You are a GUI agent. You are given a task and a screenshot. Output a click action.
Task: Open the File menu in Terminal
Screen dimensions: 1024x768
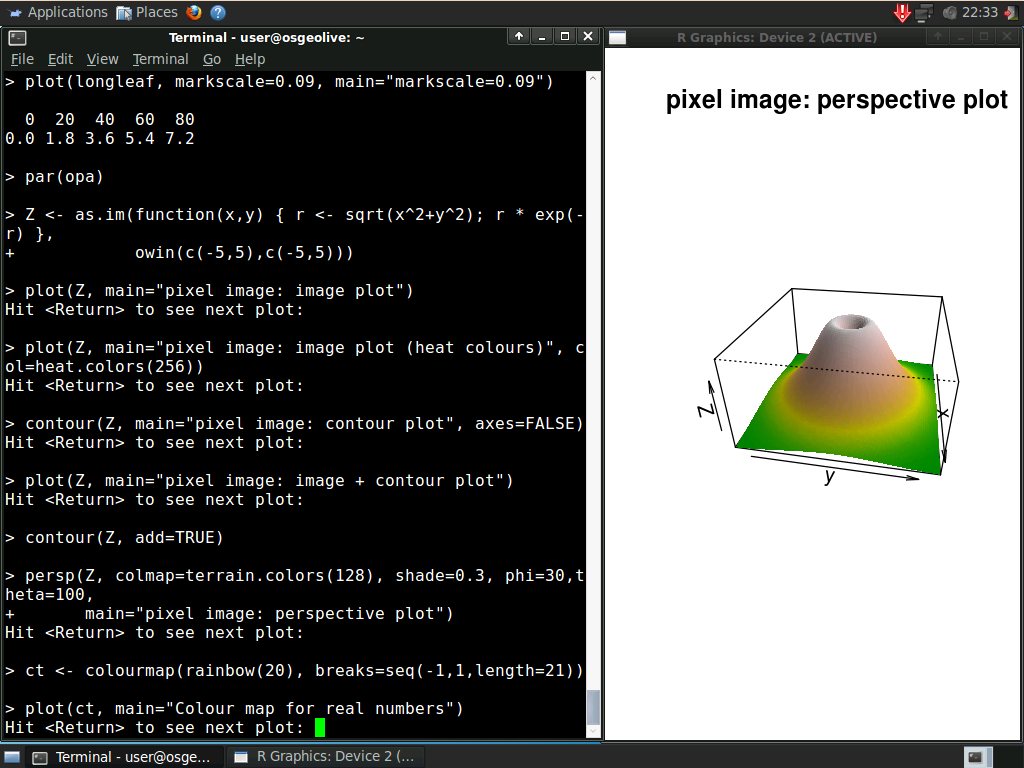tap(22, 59)
